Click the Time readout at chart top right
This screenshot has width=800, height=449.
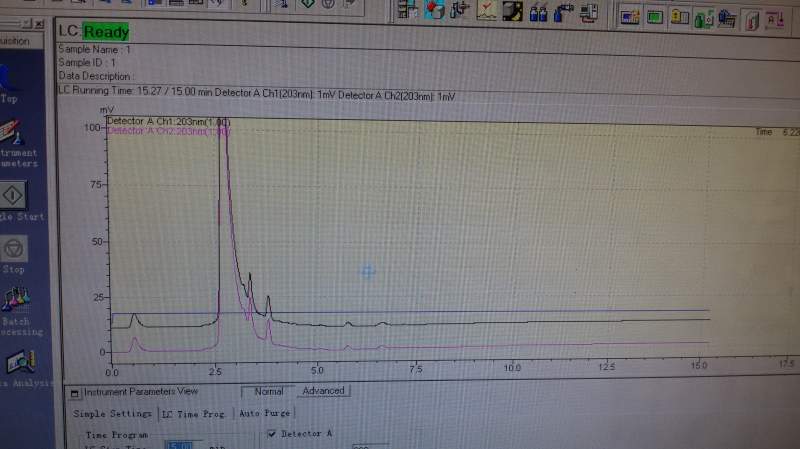coord(777,132)
